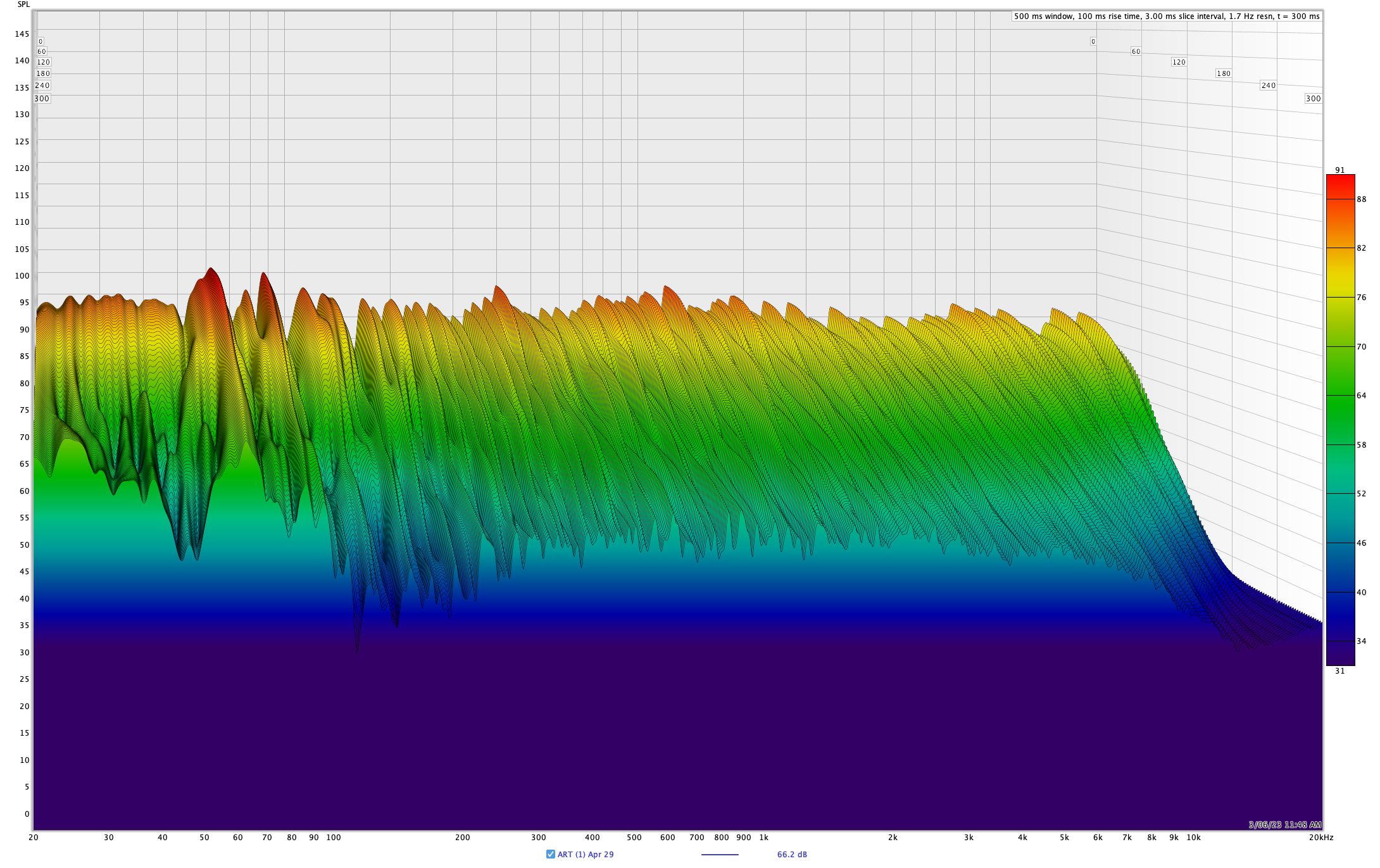Click the blue trace line sample in legend
The height and width of the screenshot is (868, 1380).
[x=720, y=854]
